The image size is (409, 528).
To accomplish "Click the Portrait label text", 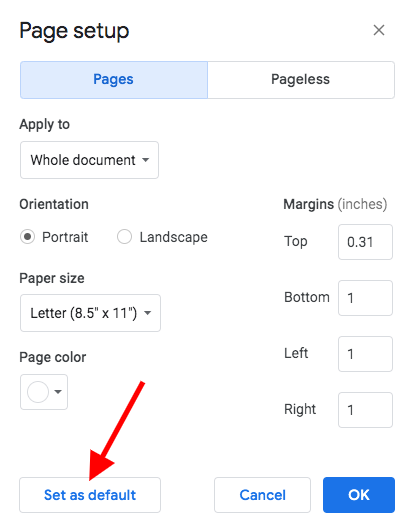I will point(65,237).
